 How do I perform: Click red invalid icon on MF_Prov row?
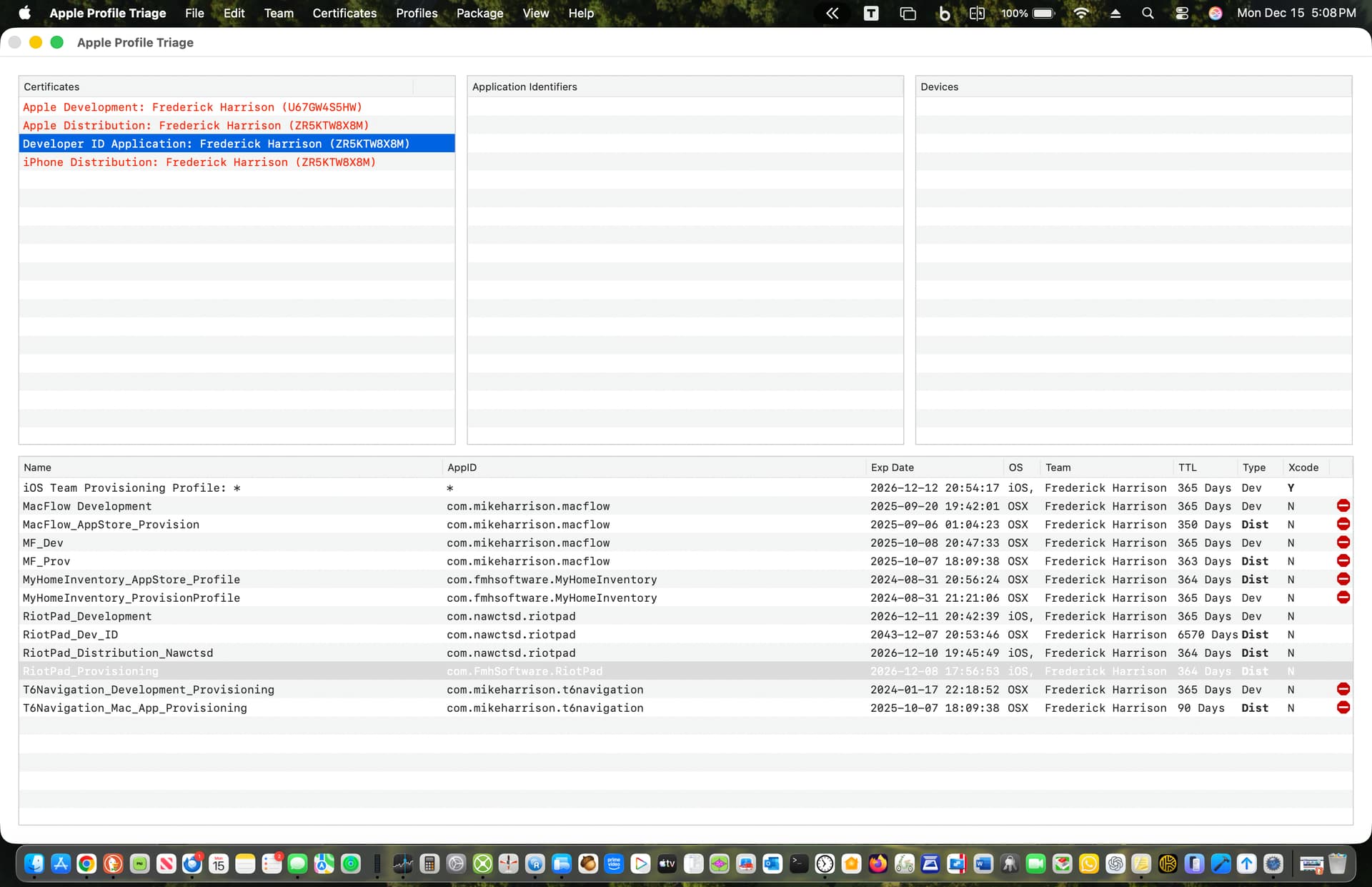coord(1343,561)
